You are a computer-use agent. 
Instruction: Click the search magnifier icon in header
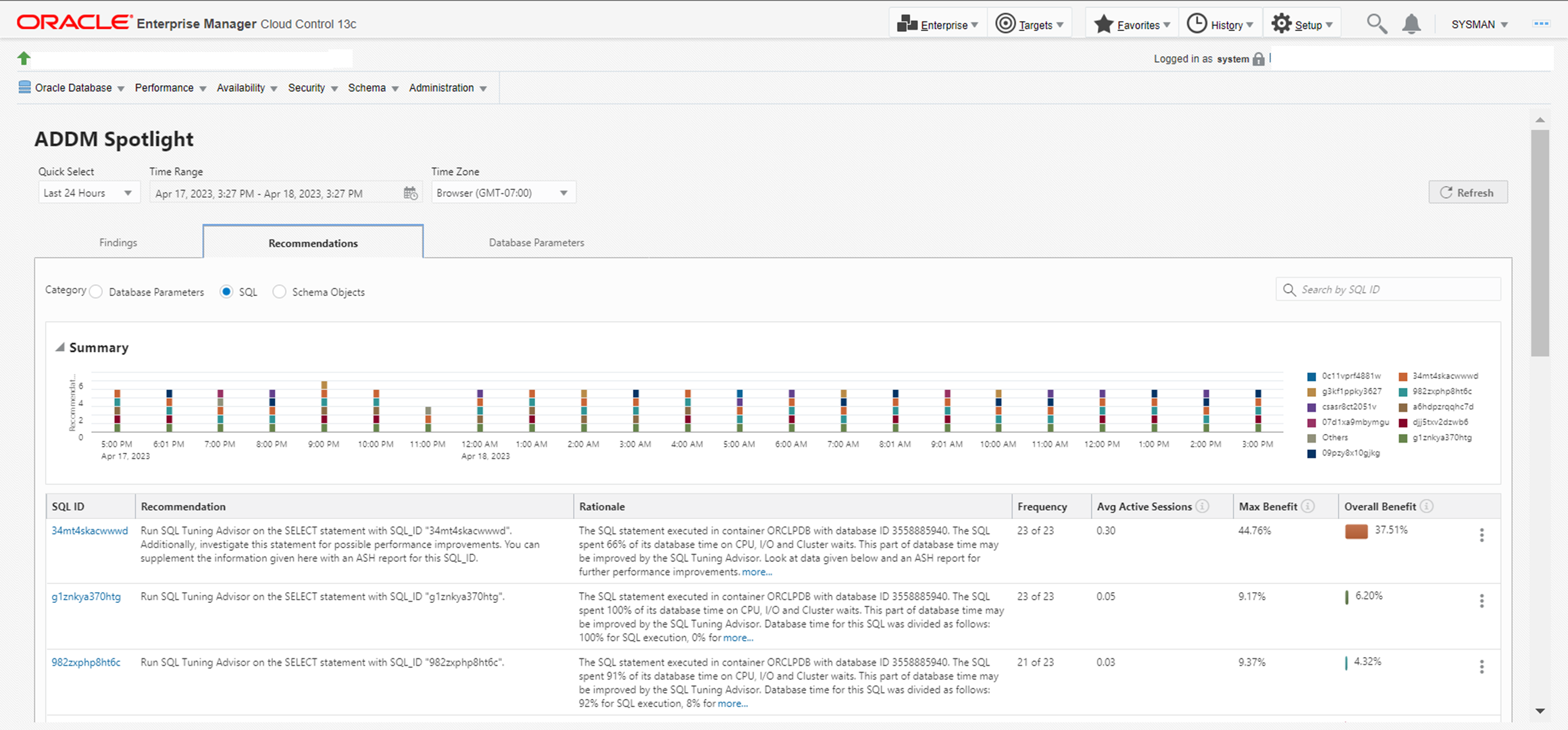[1376, 24]
